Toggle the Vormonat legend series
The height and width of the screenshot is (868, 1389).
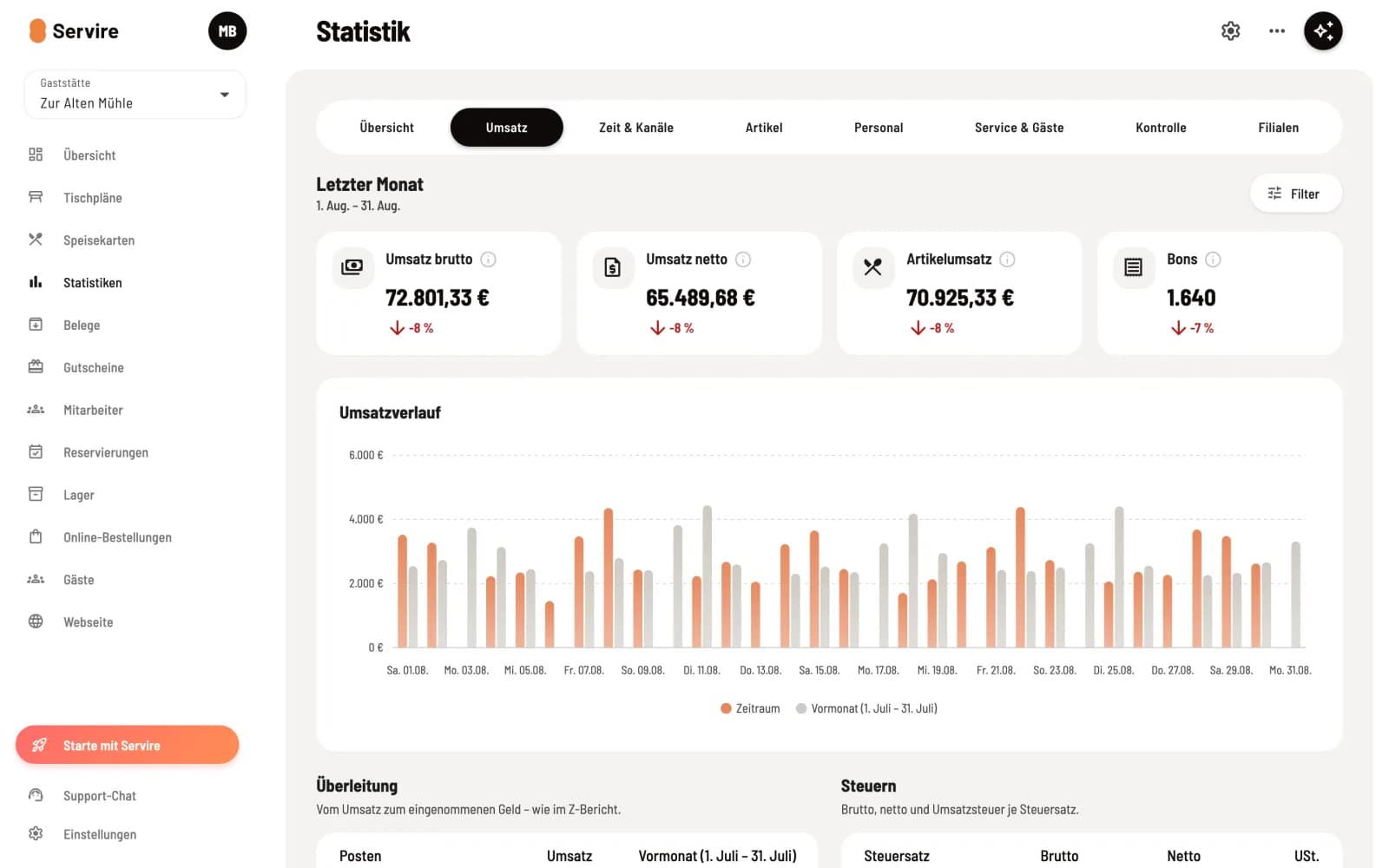point(866,708)
